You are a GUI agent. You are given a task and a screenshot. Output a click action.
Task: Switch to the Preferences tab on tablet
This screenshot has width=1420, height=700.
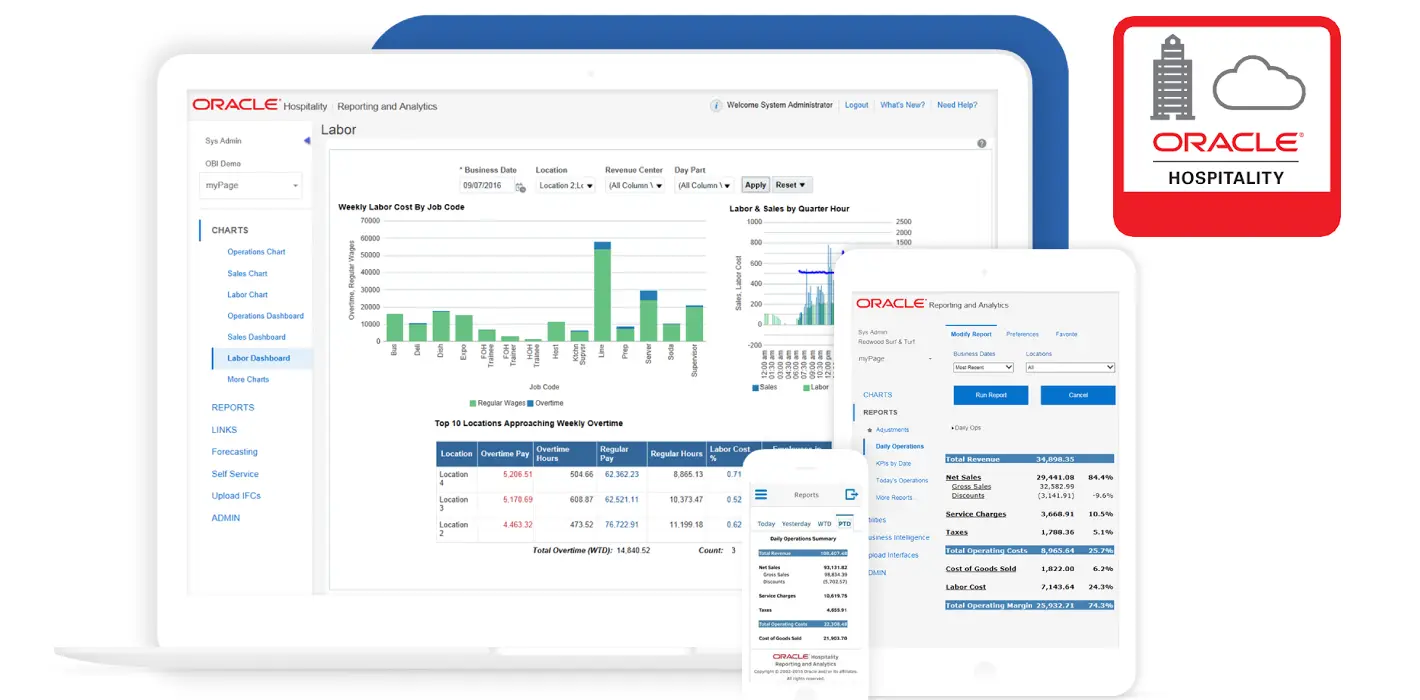coord(1022,334)
